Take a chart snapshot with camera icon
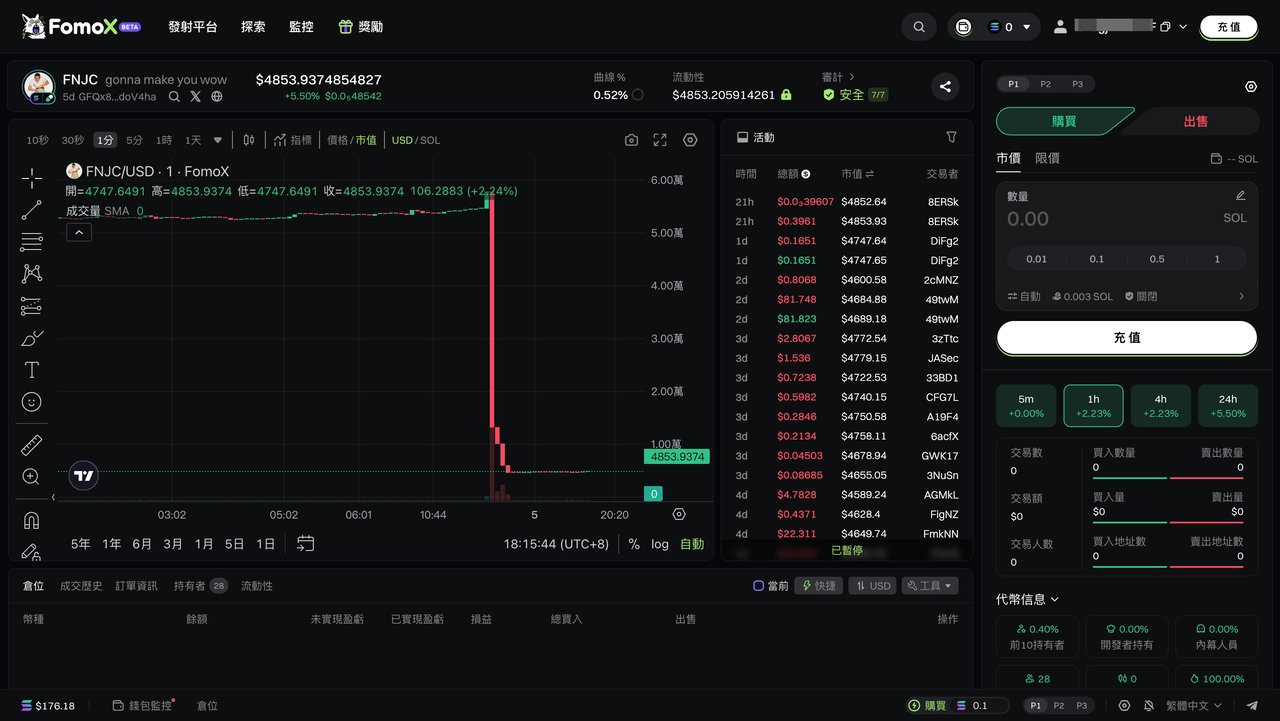The image size is (1280, 721). point(631,140)
